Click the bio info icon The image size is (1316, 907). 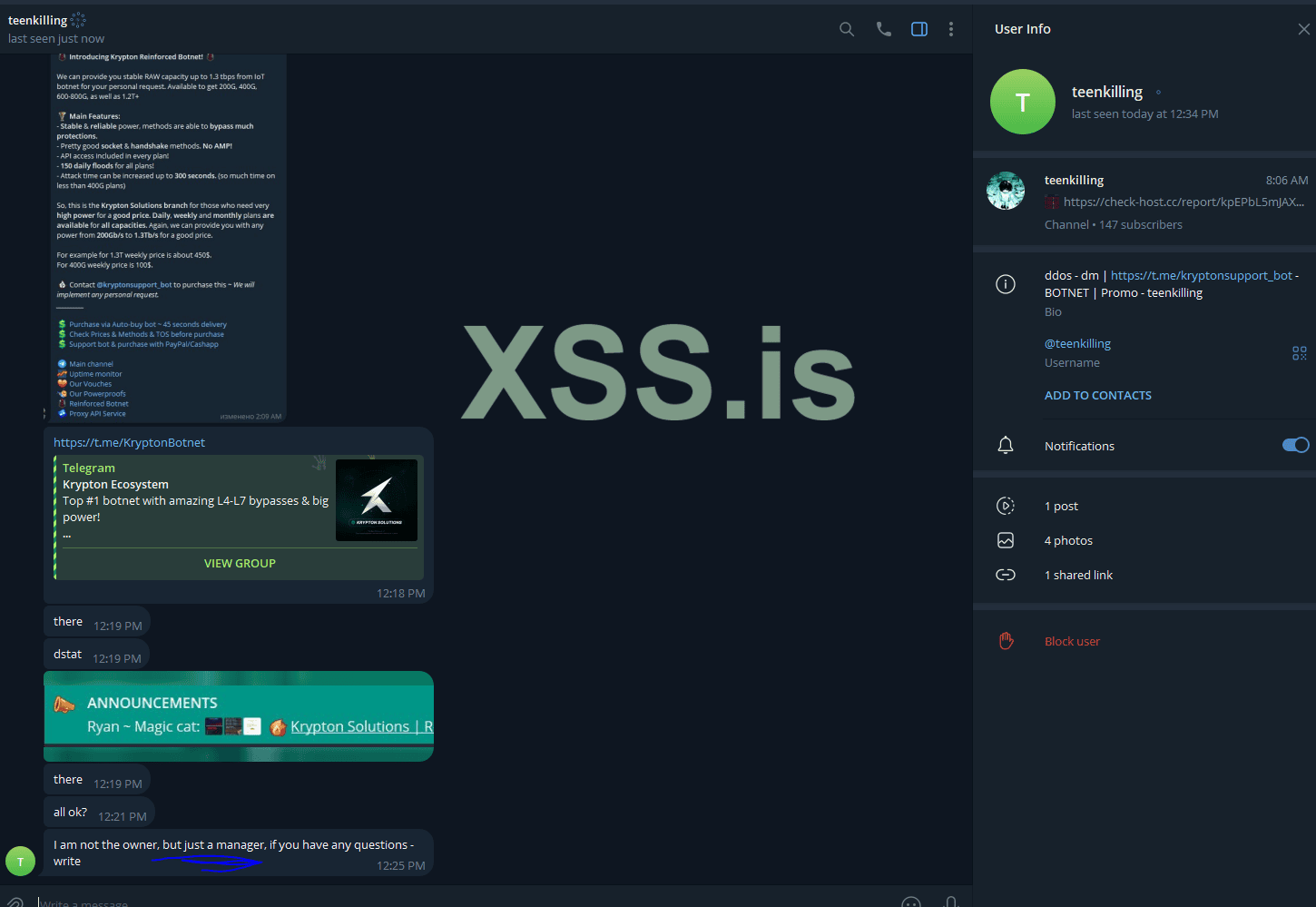(x=1006, y=284)
